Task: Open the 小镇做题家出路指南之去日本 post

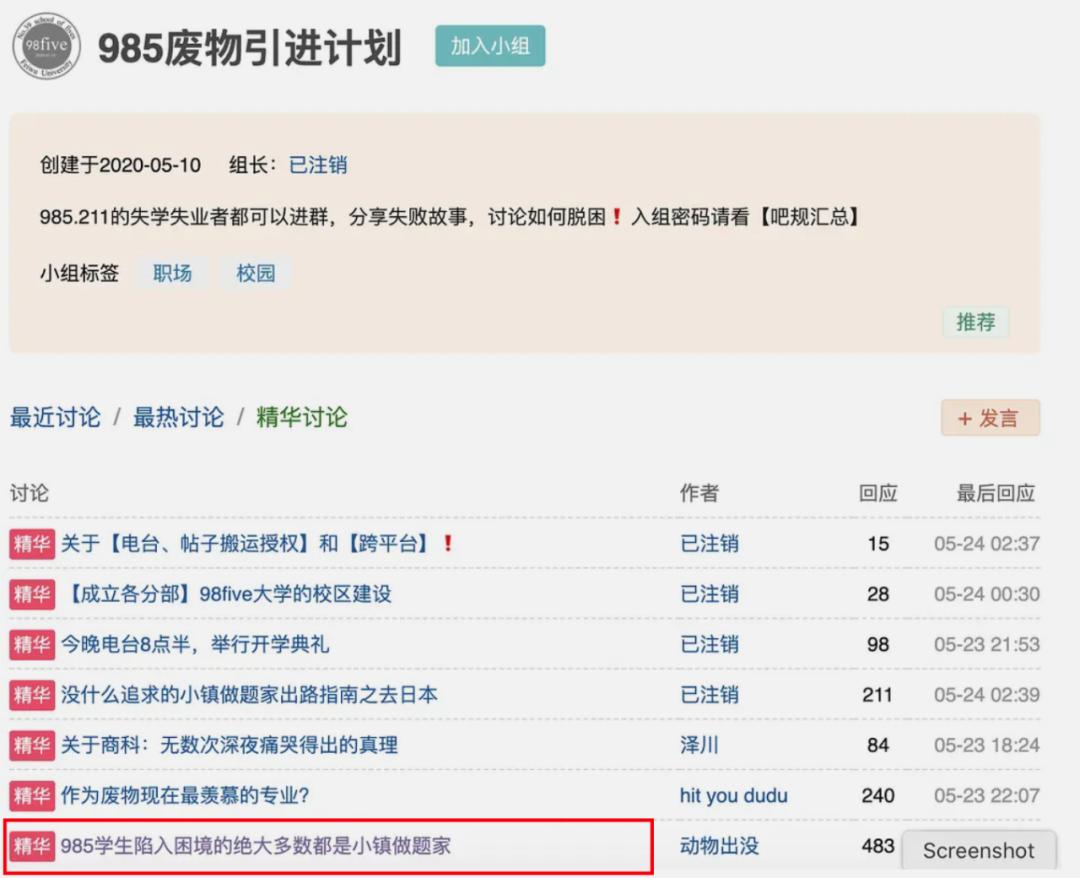Action: click(249, 694)
